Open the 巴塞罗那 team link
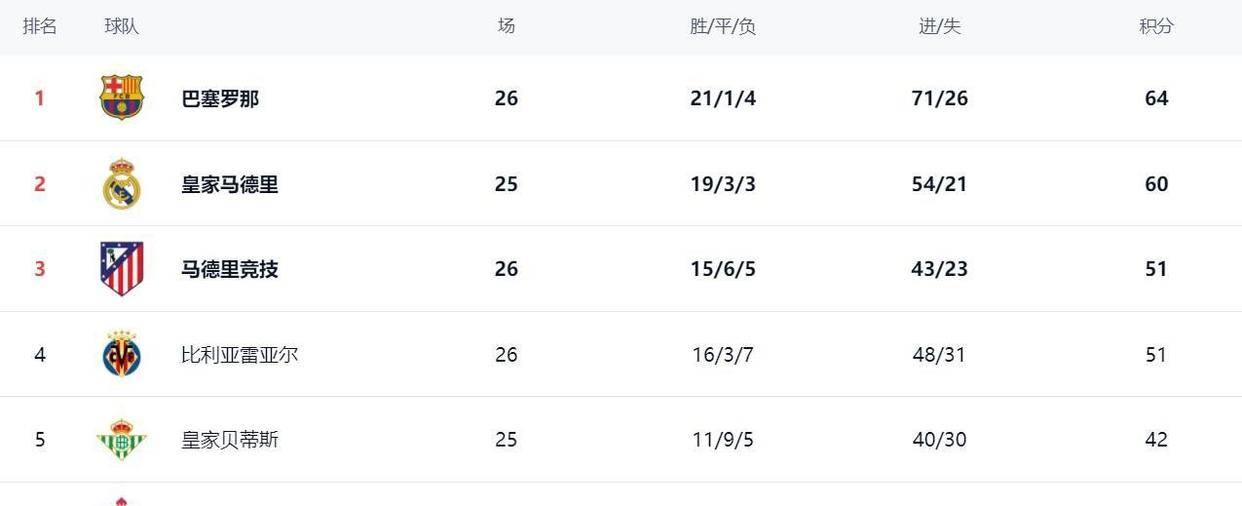This screenshot has height=506, width=1242. (220, 99)
